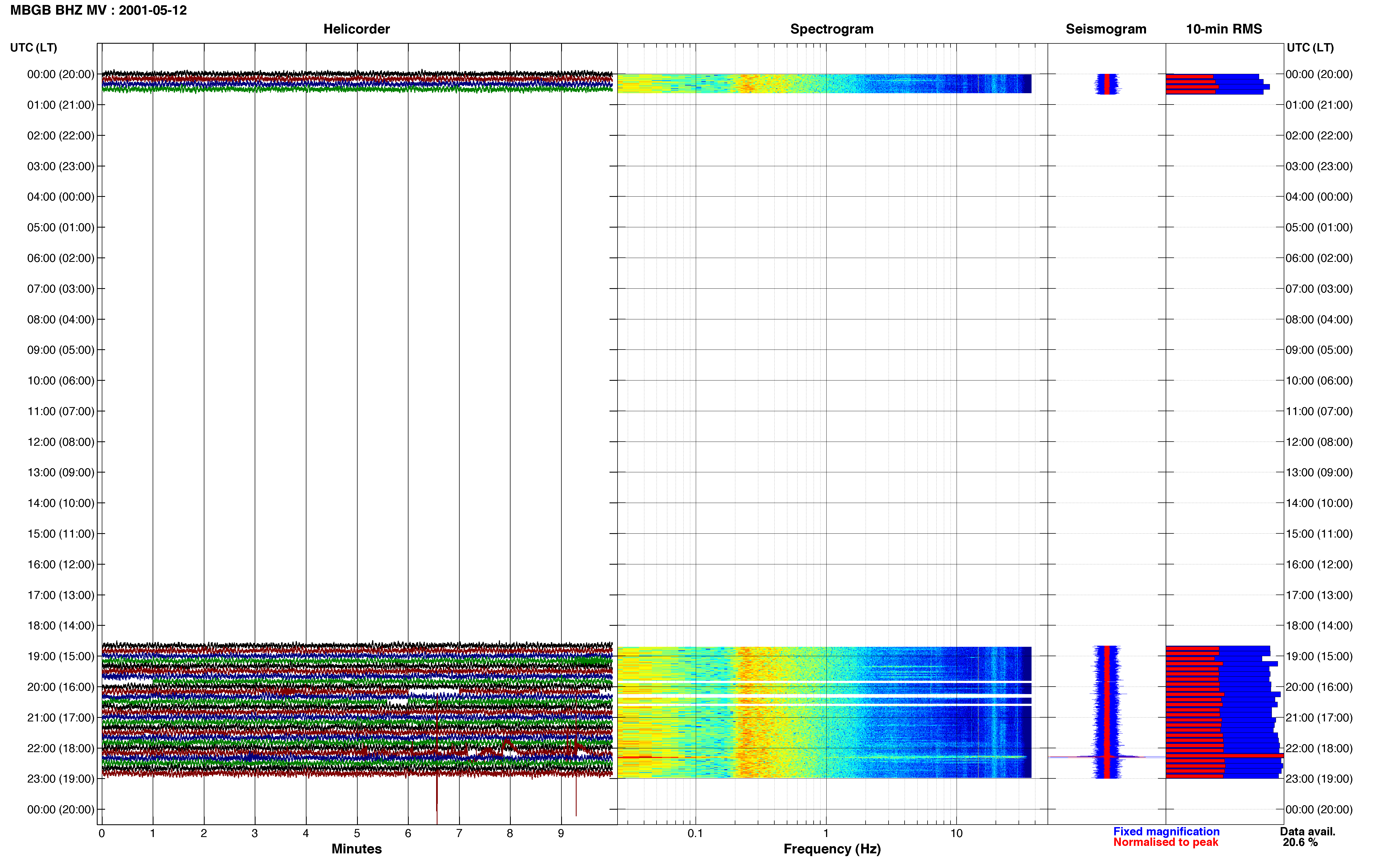This screenshot has height=868, width=1388.
Task: Click left axis label '23:00 (19:00)'
Action: pyautogui.click(x=61, y=779)
